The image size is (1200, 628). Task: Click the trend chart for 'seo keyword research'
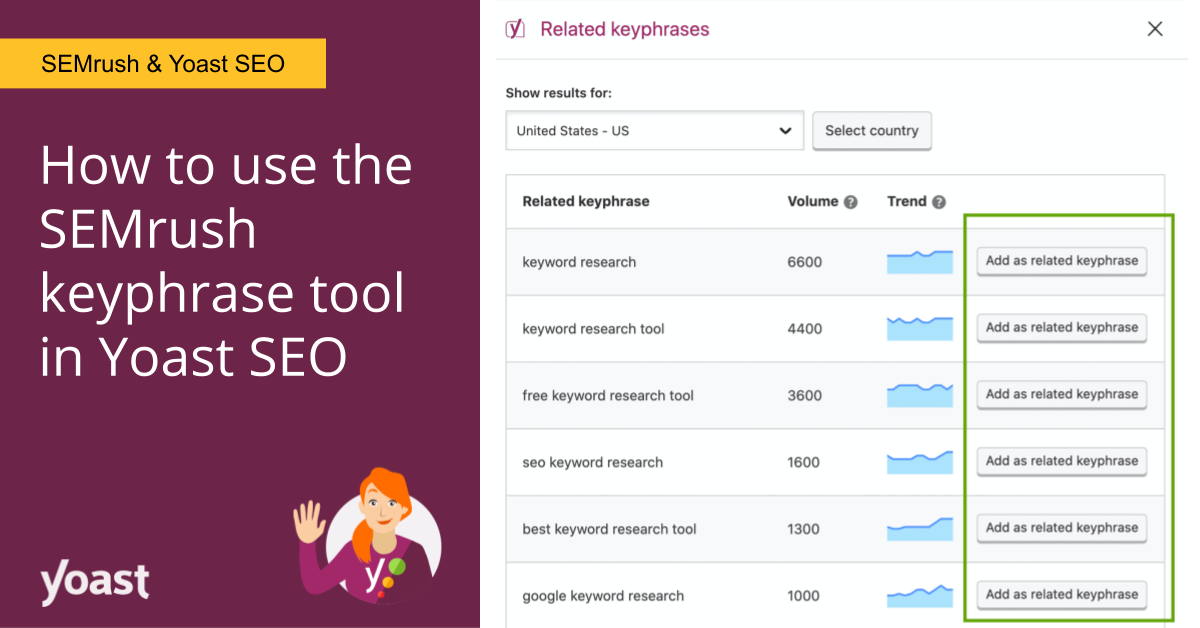click(920, 462)
